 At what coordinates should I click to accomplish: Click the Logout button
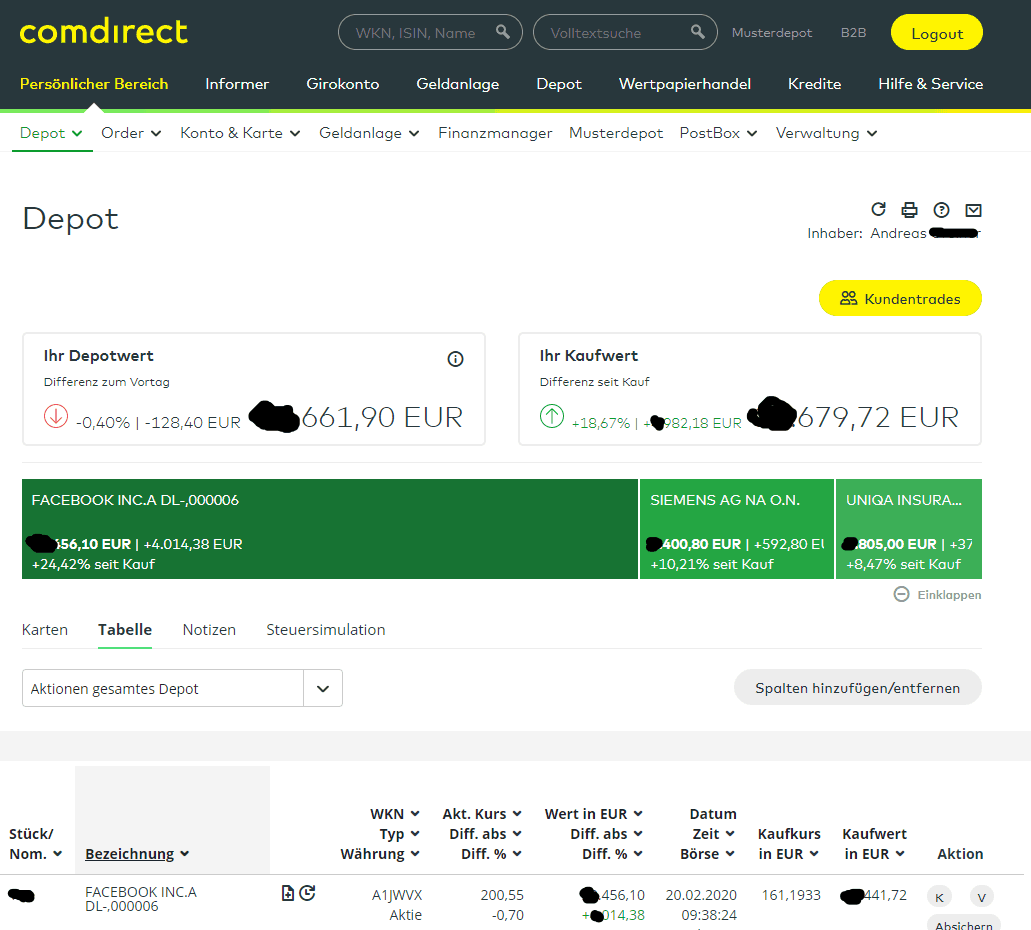tap(936, 32)
